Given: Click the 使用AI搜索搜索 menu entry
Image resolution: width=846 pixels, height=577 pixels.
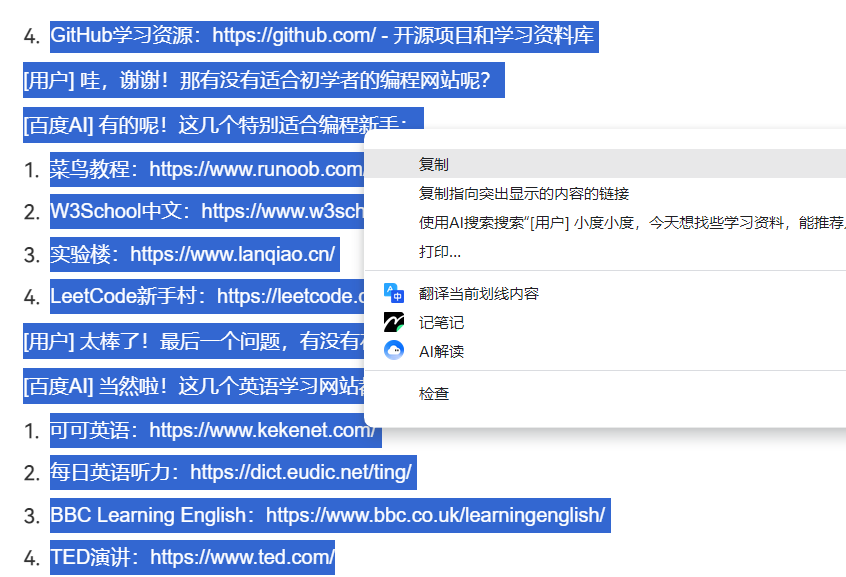Looking at the screenshot, I should (x=605, y=222).
